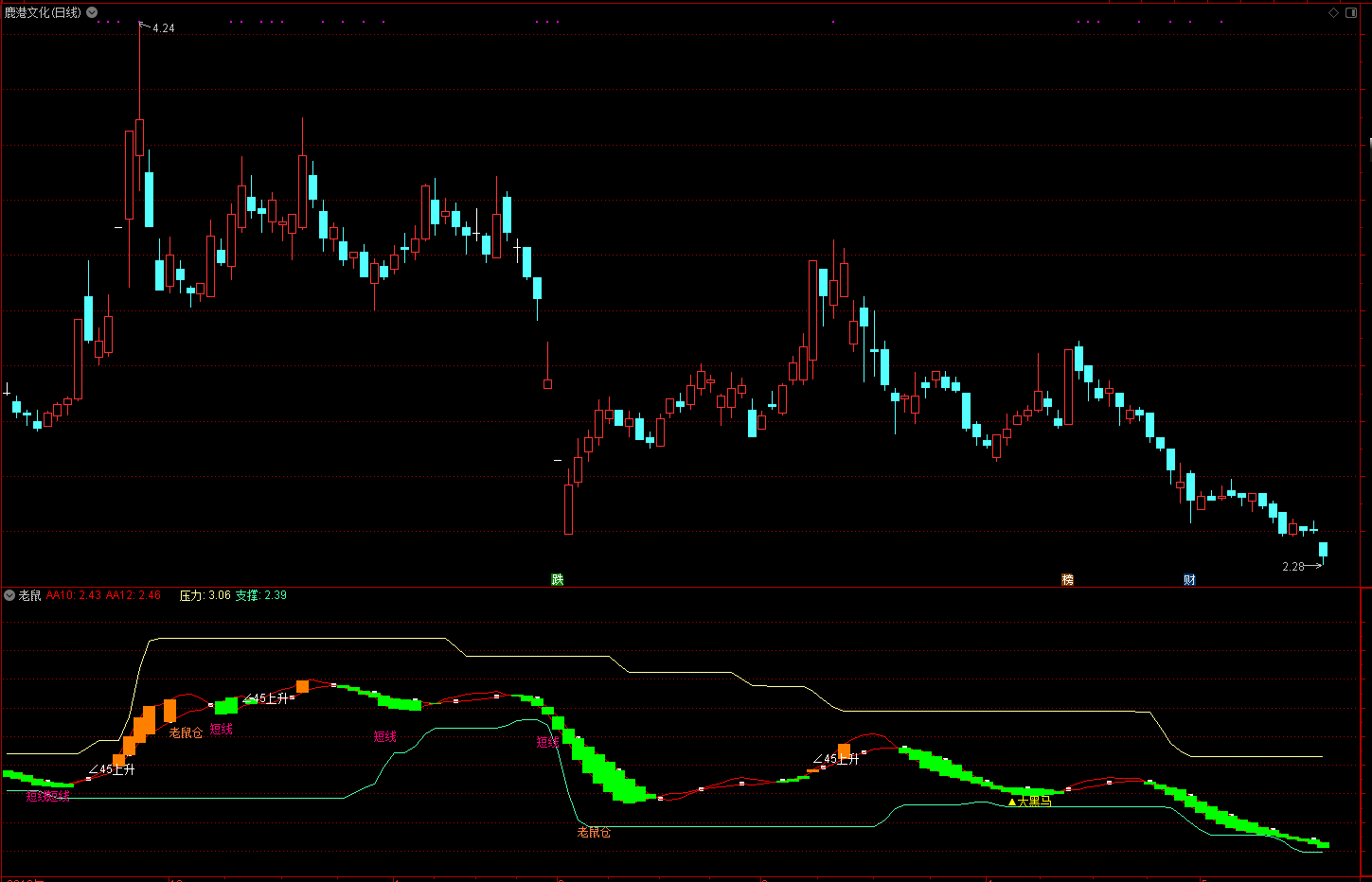The height and width of the screenshot is (882, 1372).
Task: Click the diamond marker icon at top right
Action: 1333,12
